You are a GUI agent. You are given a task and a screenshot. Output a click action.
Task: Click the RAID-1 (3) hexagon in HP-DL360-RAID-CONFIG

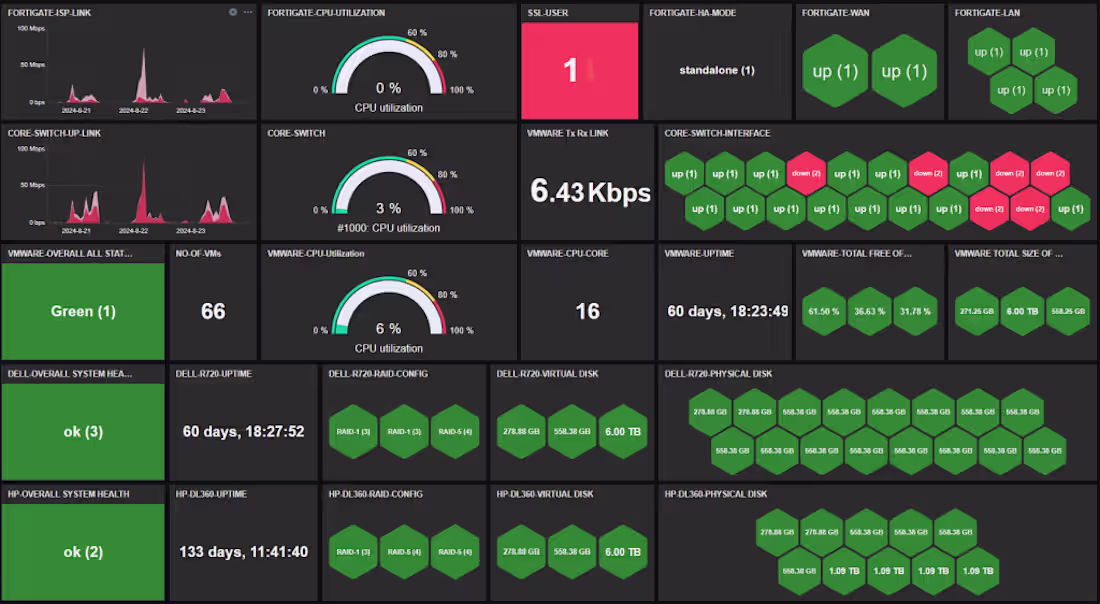353,552
